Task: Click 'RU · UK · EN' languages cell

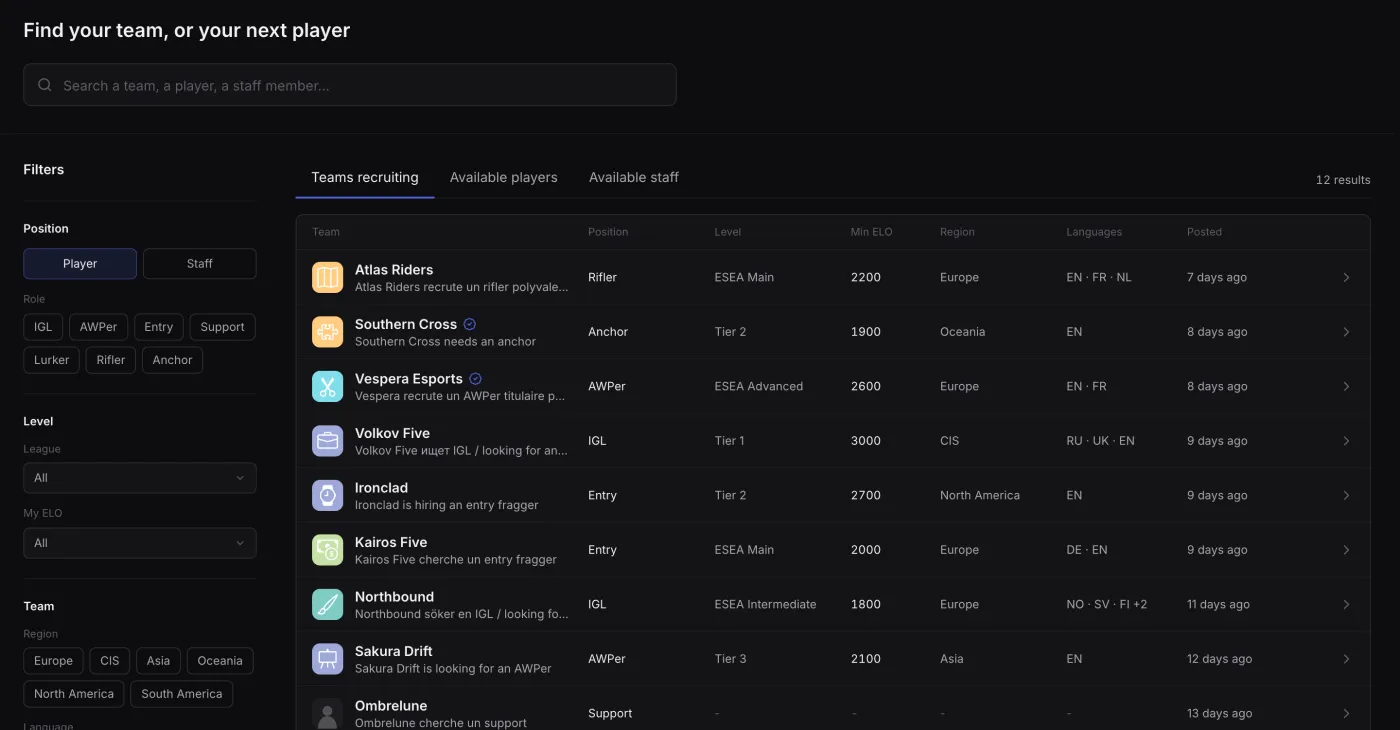Action: 1100,441
